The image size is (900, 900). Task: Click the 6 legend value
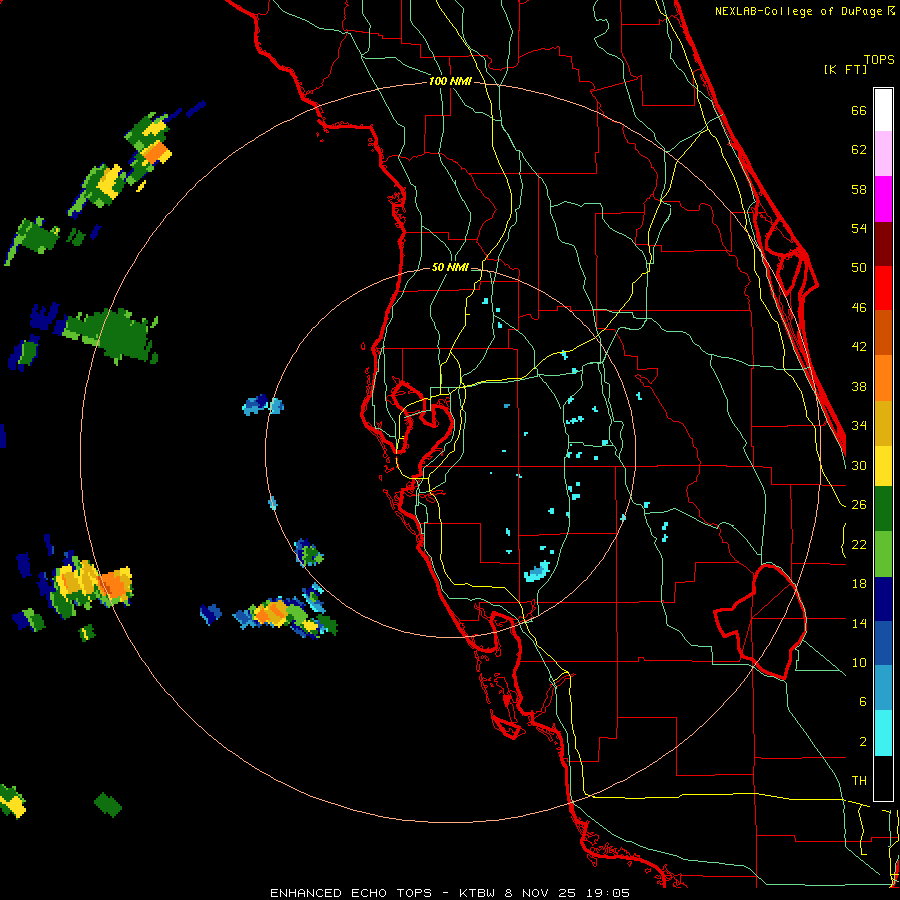click(x=863, y=702)
